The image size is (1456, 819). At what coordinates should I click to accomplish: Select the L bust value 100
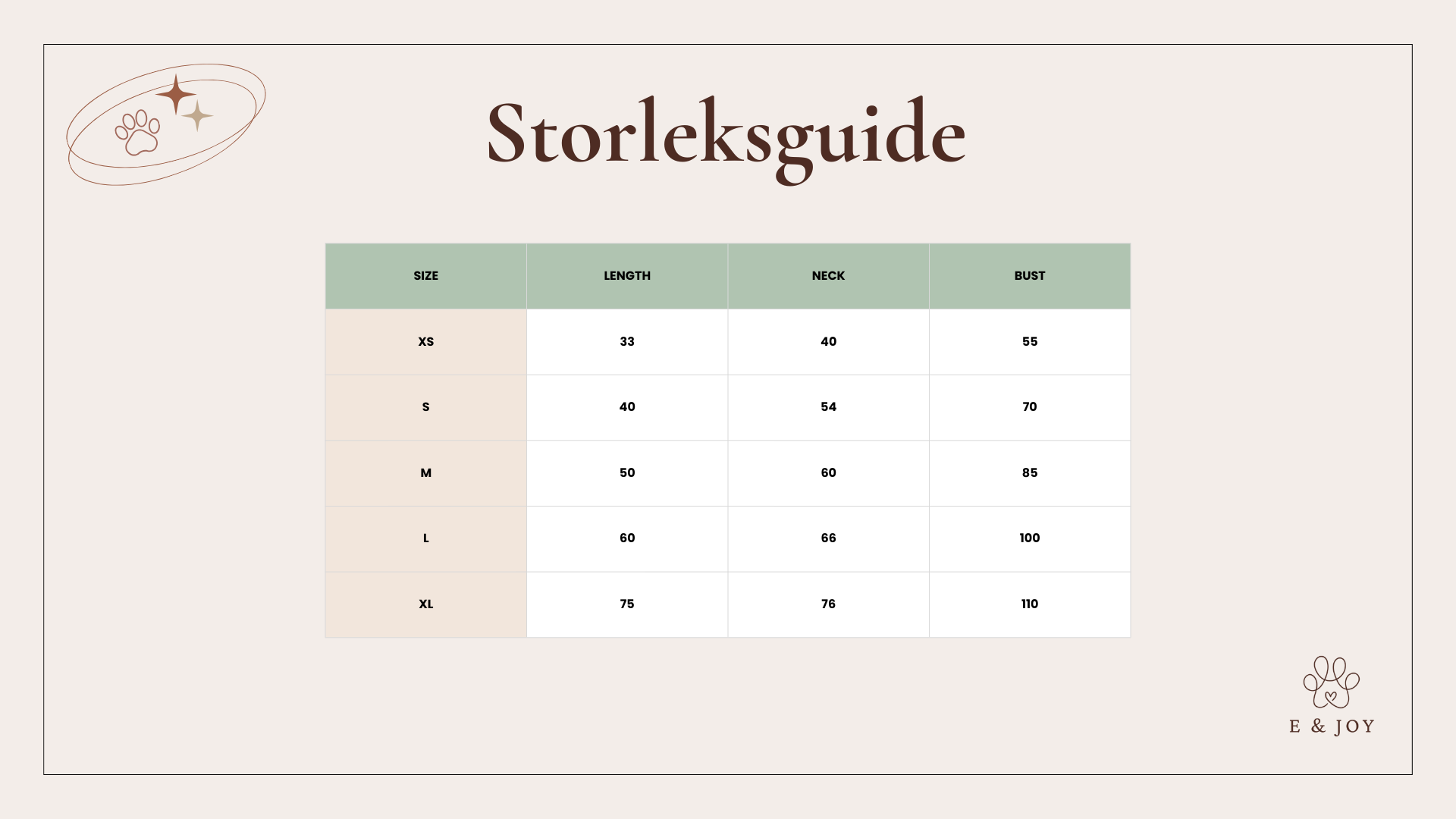(x=1029, y=538)
